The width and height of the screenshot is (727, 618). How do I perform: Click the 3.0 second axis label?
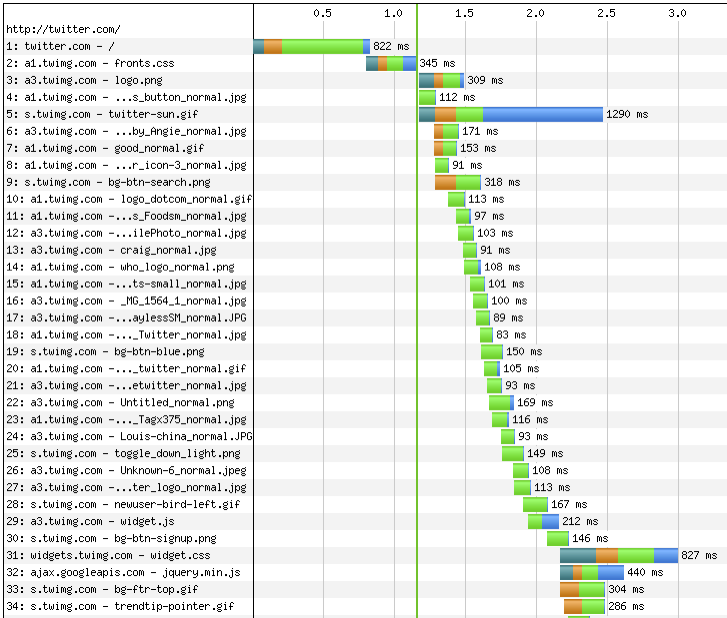[x=677, y=13]
